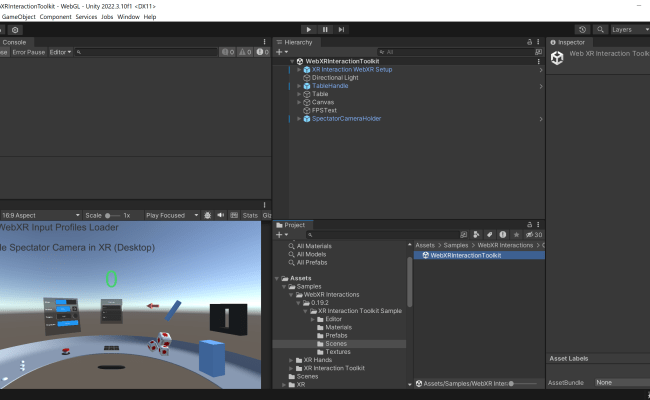Expand the XR Hands folder
The height and width of the screenshot is (400, 650).
[x=291, y=360]
